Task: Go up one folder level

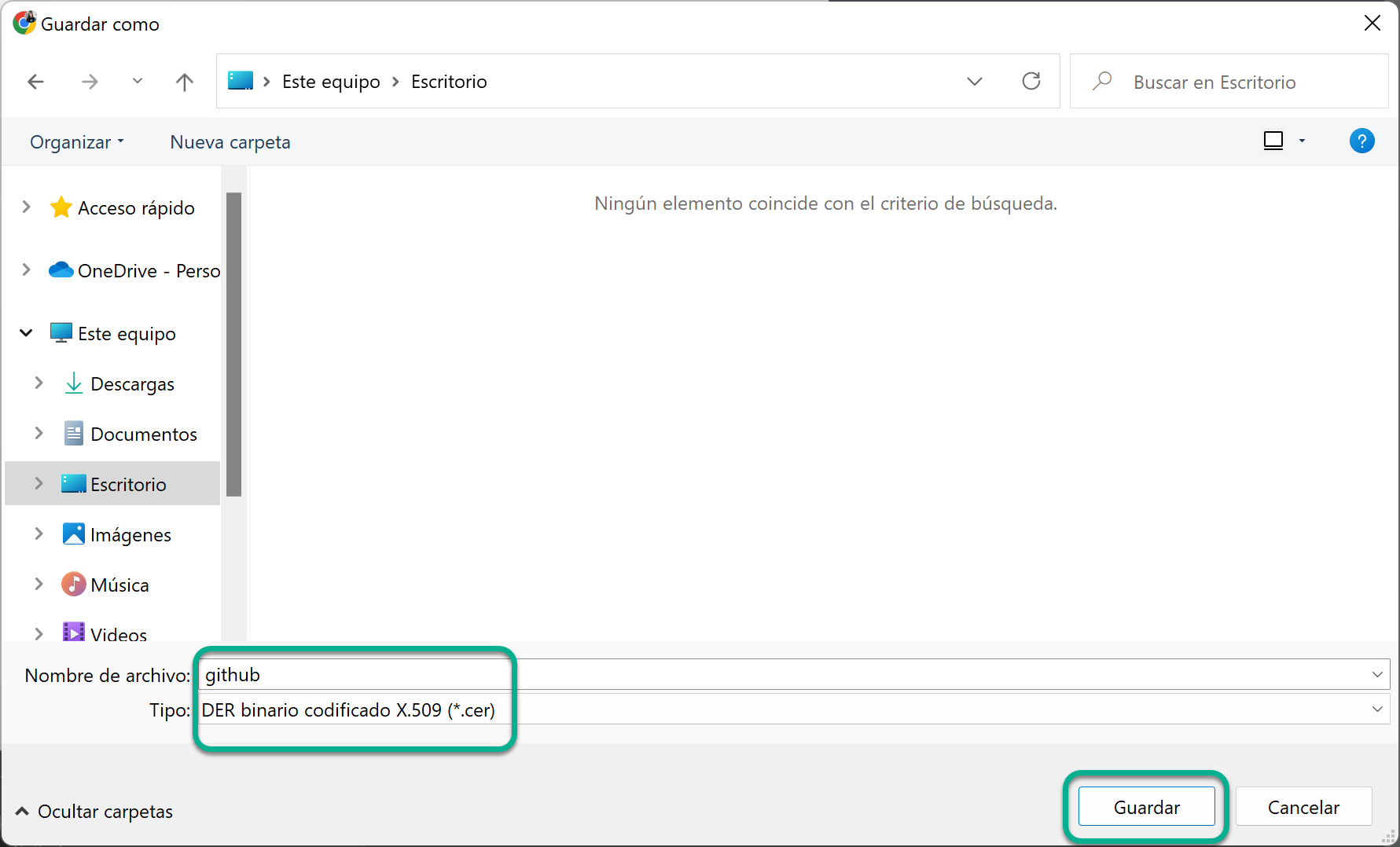Action: point(185,82)
